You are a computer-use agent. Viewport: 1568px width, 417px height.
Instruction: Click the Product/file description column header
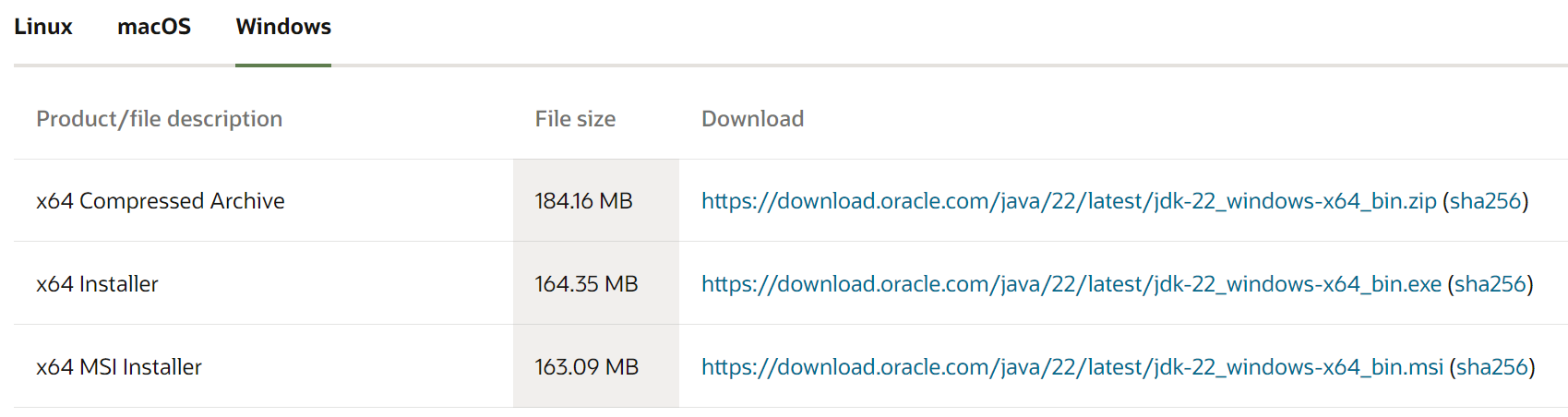click(x=159, y=119)
